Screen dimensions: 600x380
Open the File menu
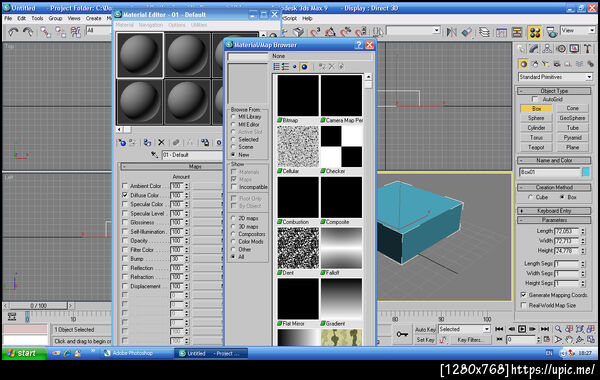point(8,18)
